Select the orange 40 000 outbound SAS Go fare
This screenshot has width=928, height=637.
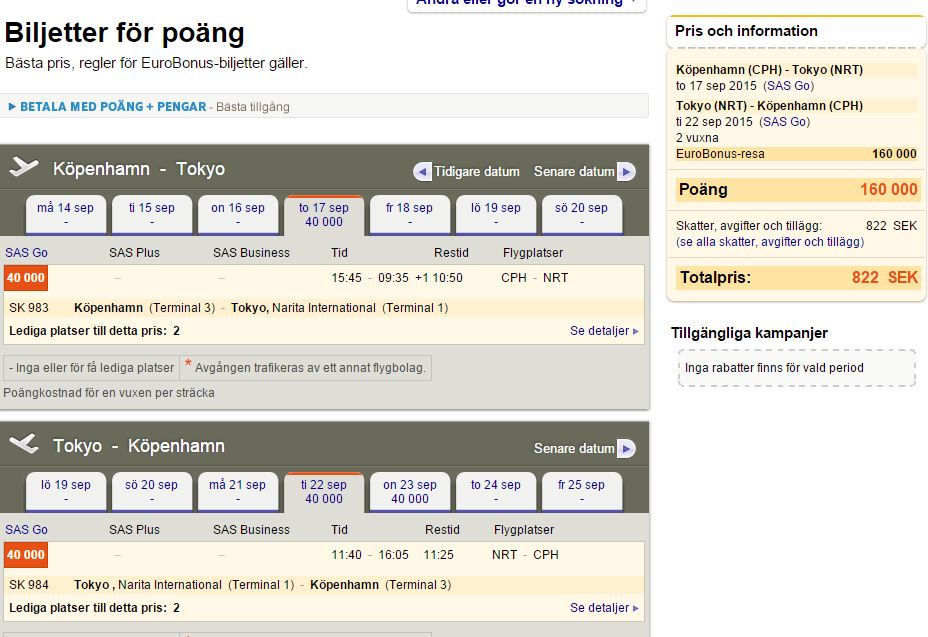26,277
